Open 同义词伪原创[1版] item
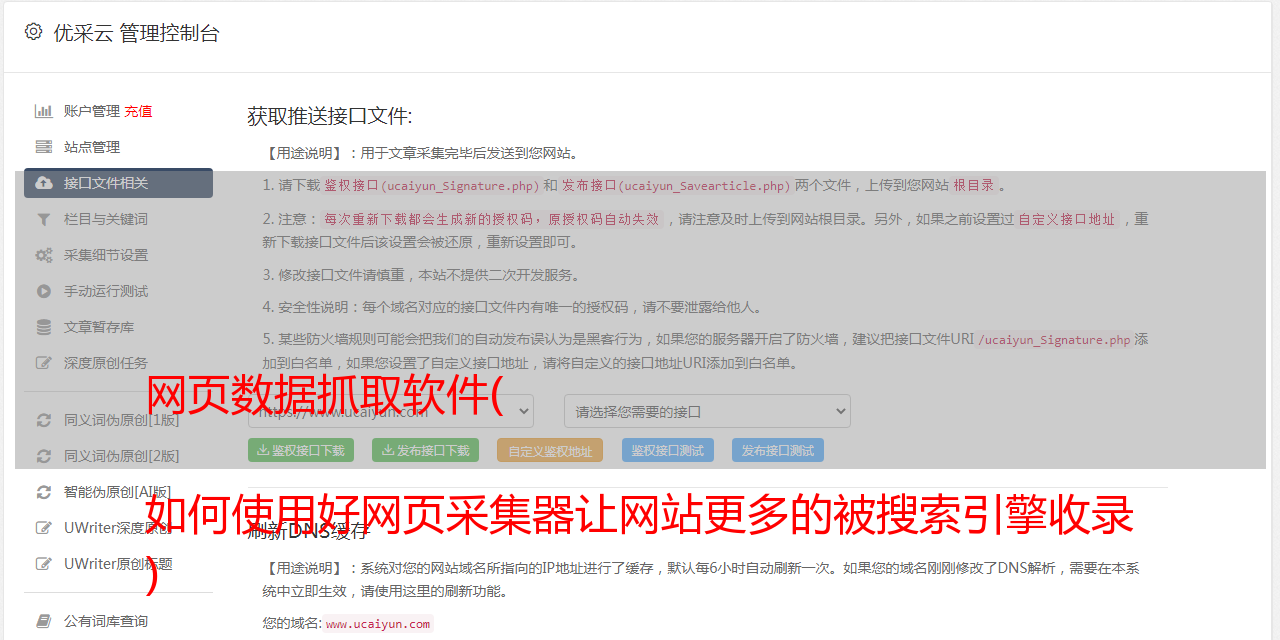1280x640 pixels. click(x=122, y=420)
